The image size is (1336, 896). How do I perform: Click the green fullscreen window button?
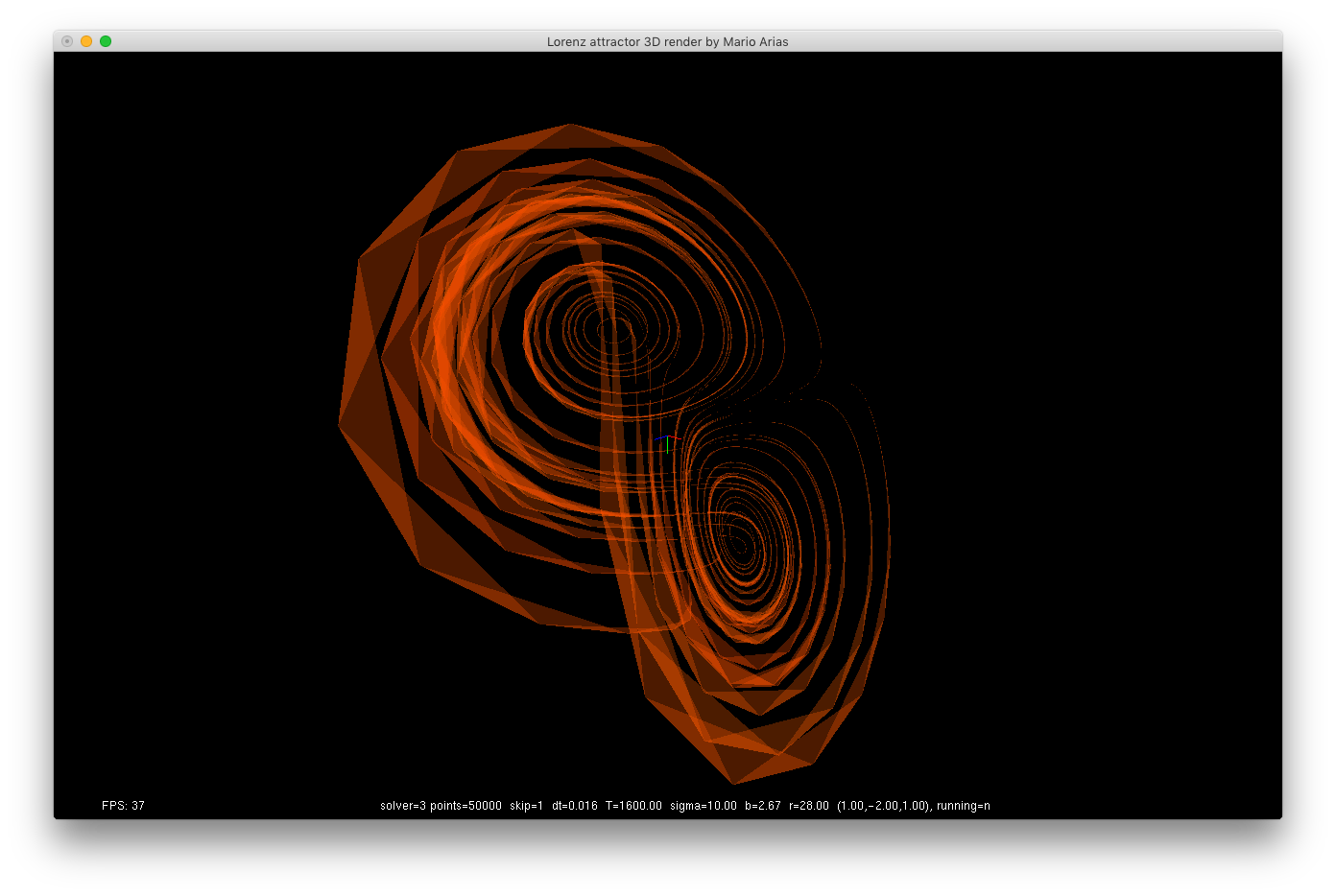click(106, 41)
